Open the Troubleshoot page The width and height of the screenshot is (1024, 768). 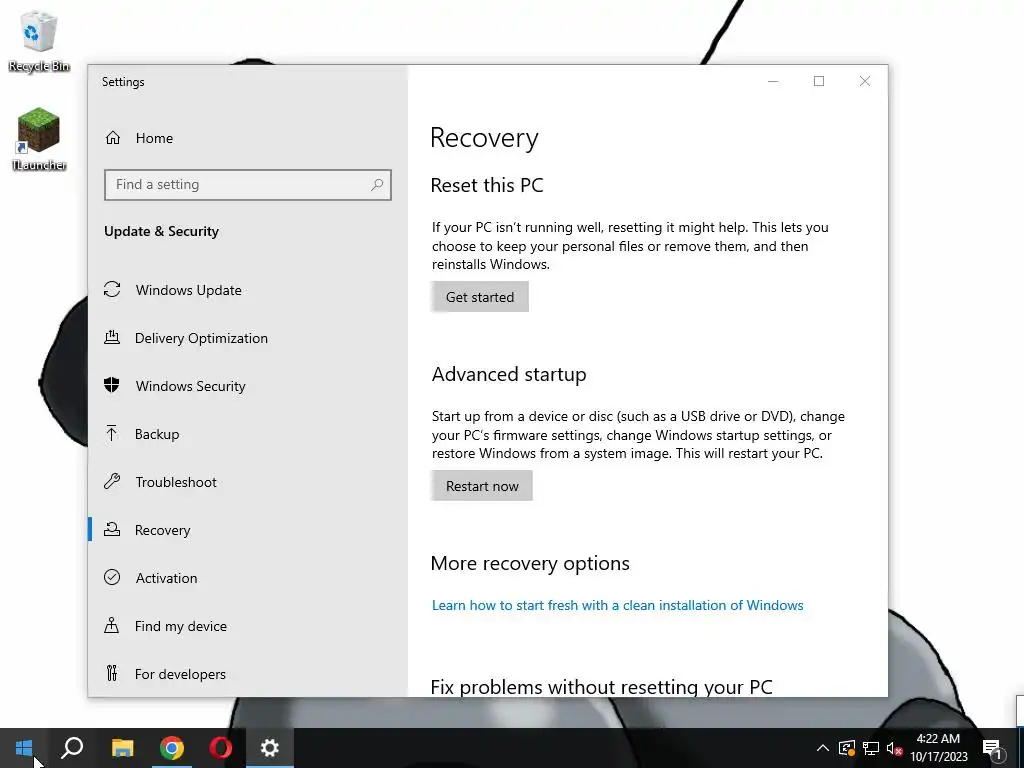click(176, 482)
